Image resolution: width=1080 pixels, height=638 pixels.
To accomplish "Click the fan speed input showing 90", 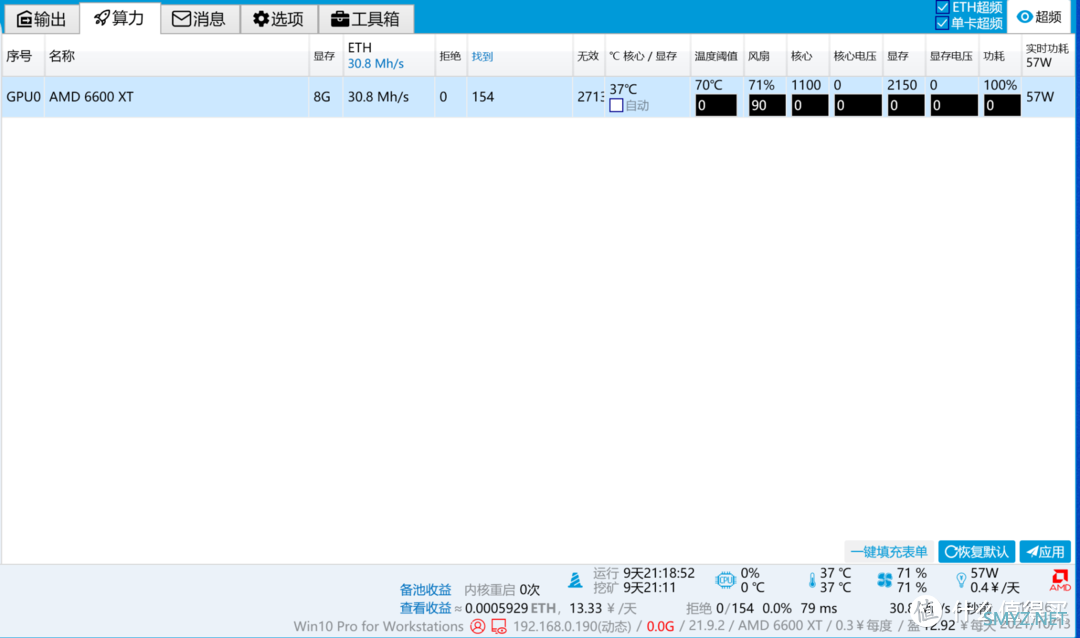I will coord(767,105).
